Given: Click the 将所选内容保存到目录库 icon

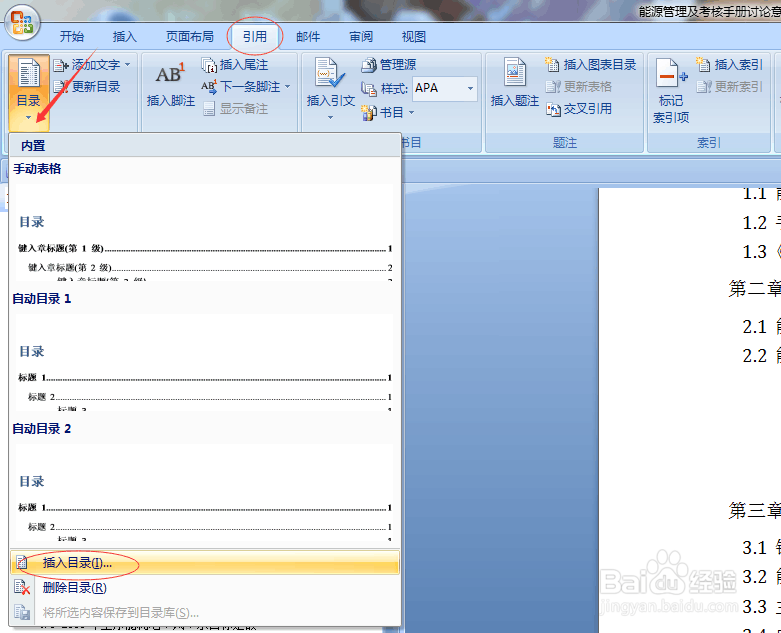Looking at the screenshot, I should [22, 612].
